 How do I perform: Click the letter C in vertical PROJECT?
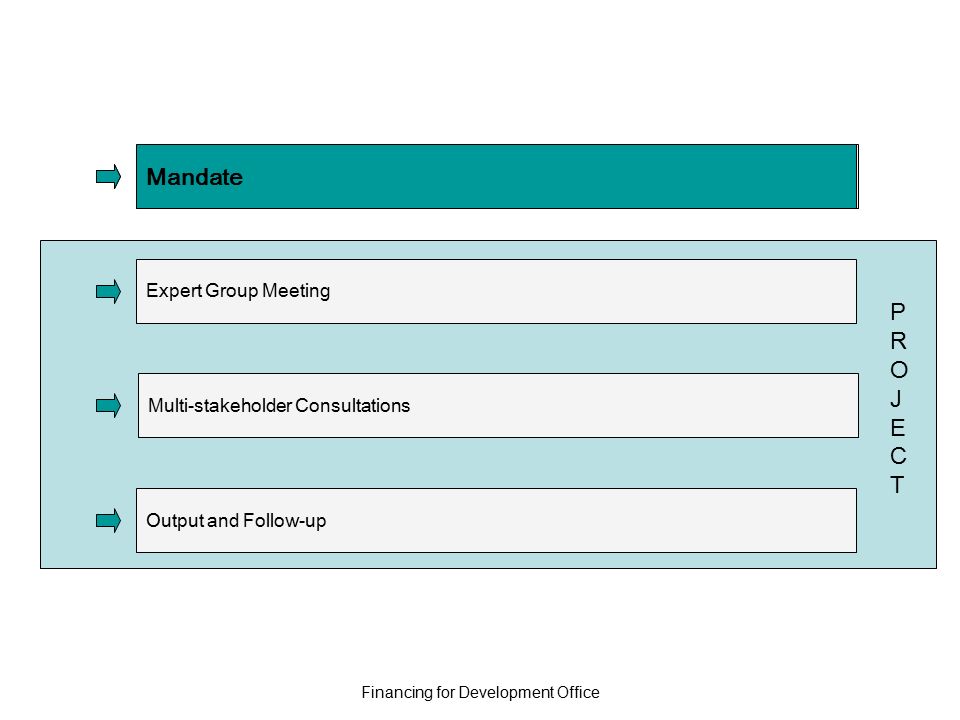tap(898, 456)
